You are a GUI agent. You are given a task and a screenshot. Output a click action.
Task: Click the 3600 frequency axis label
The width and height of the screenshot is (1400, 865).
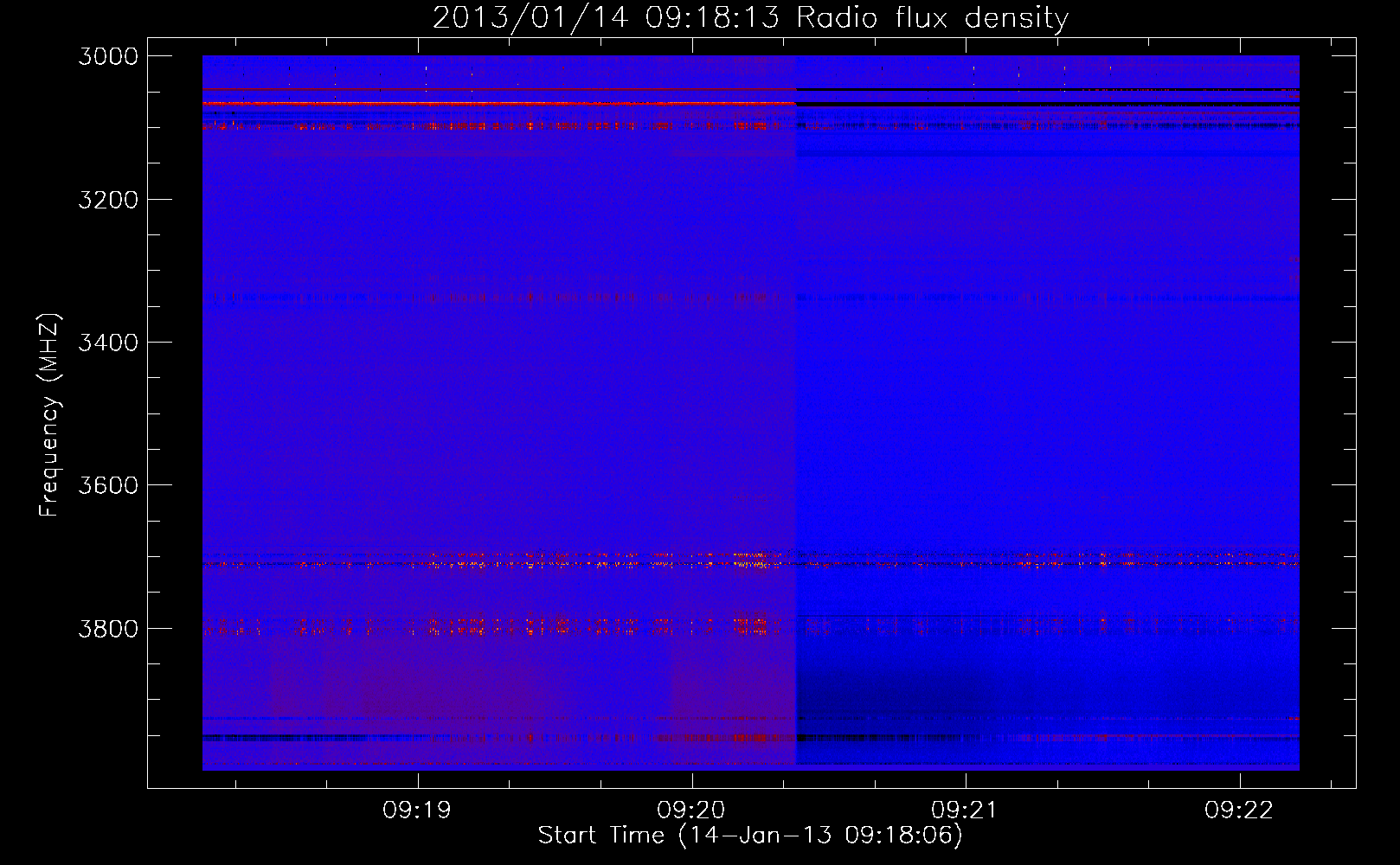(108, 485)
